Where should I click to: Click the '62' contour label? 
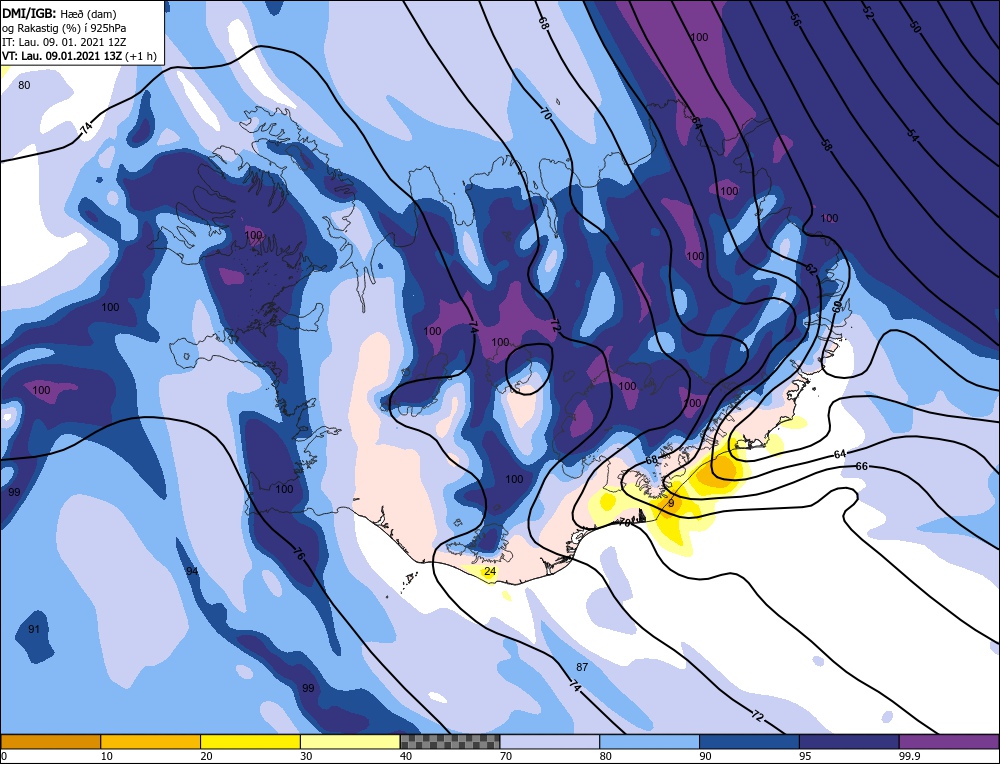tap(811, 269)
